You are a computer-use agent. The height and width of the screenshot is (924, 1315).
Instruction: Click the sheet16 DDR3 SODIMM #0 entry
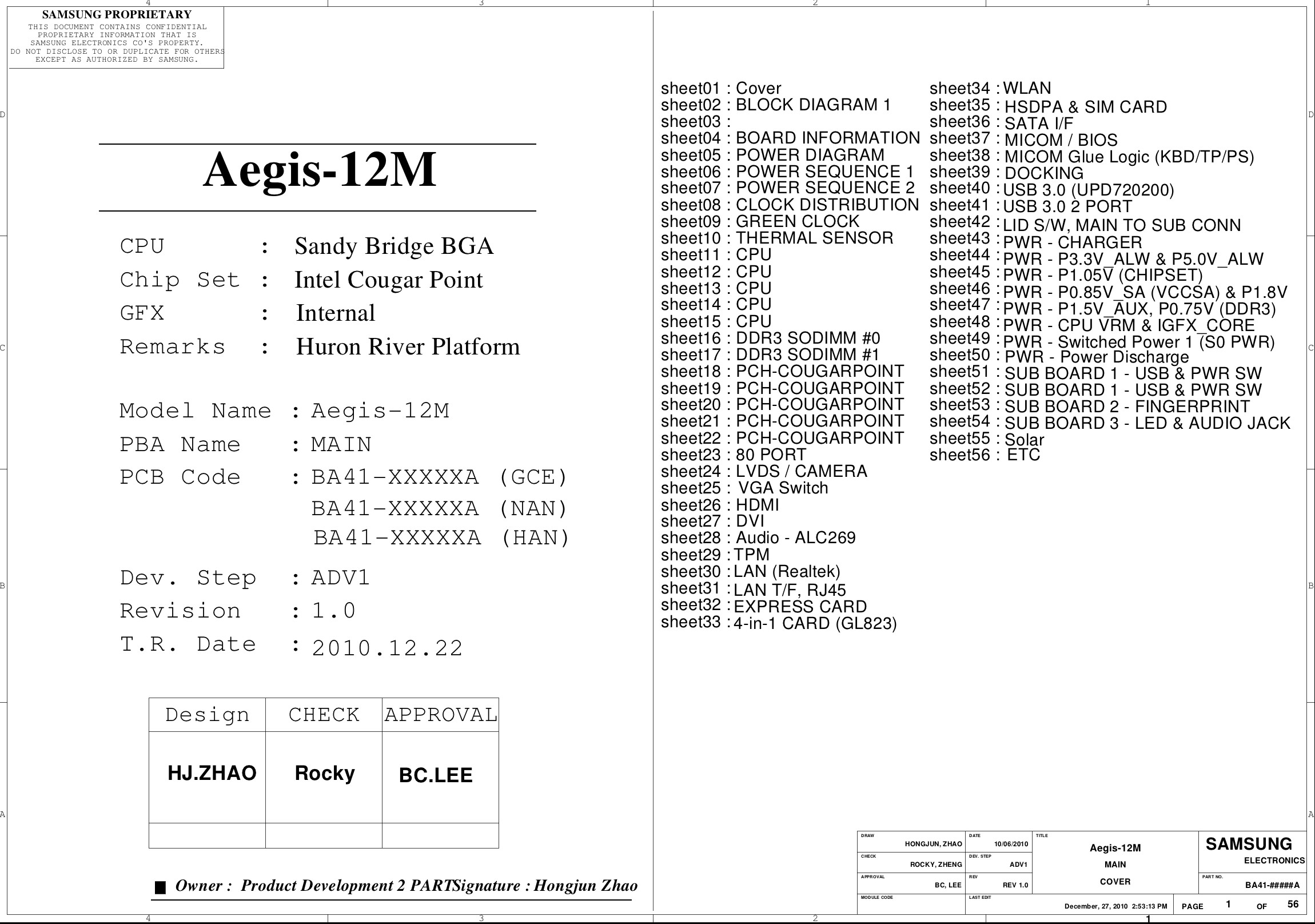click(770, 338)
